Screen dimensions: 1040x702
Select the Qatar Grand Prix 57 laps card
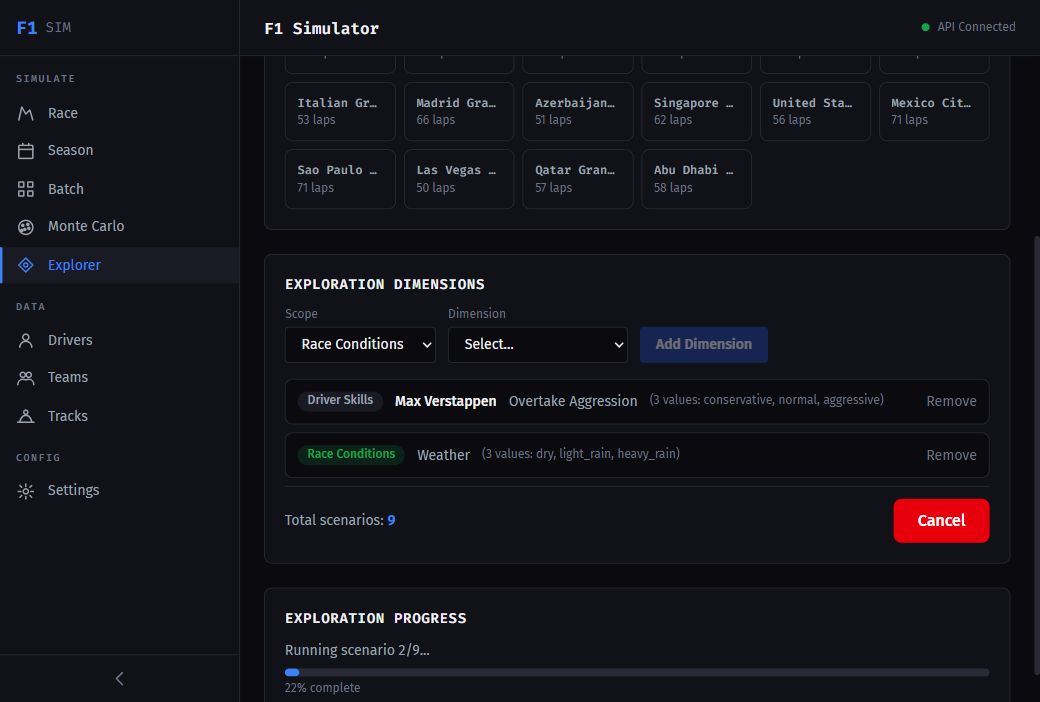click(x=578, y=179)
